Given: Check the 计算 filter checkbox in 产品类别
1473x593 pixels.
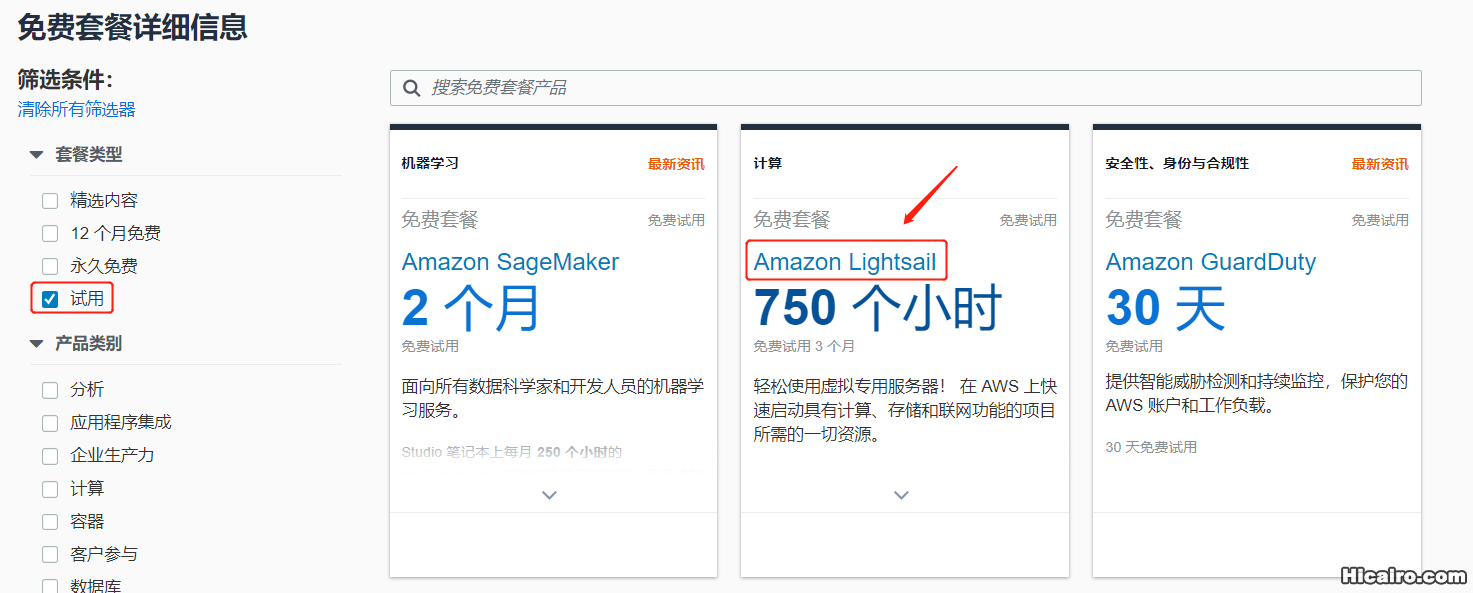Looking at the screenshot, I should pos(50,489).
